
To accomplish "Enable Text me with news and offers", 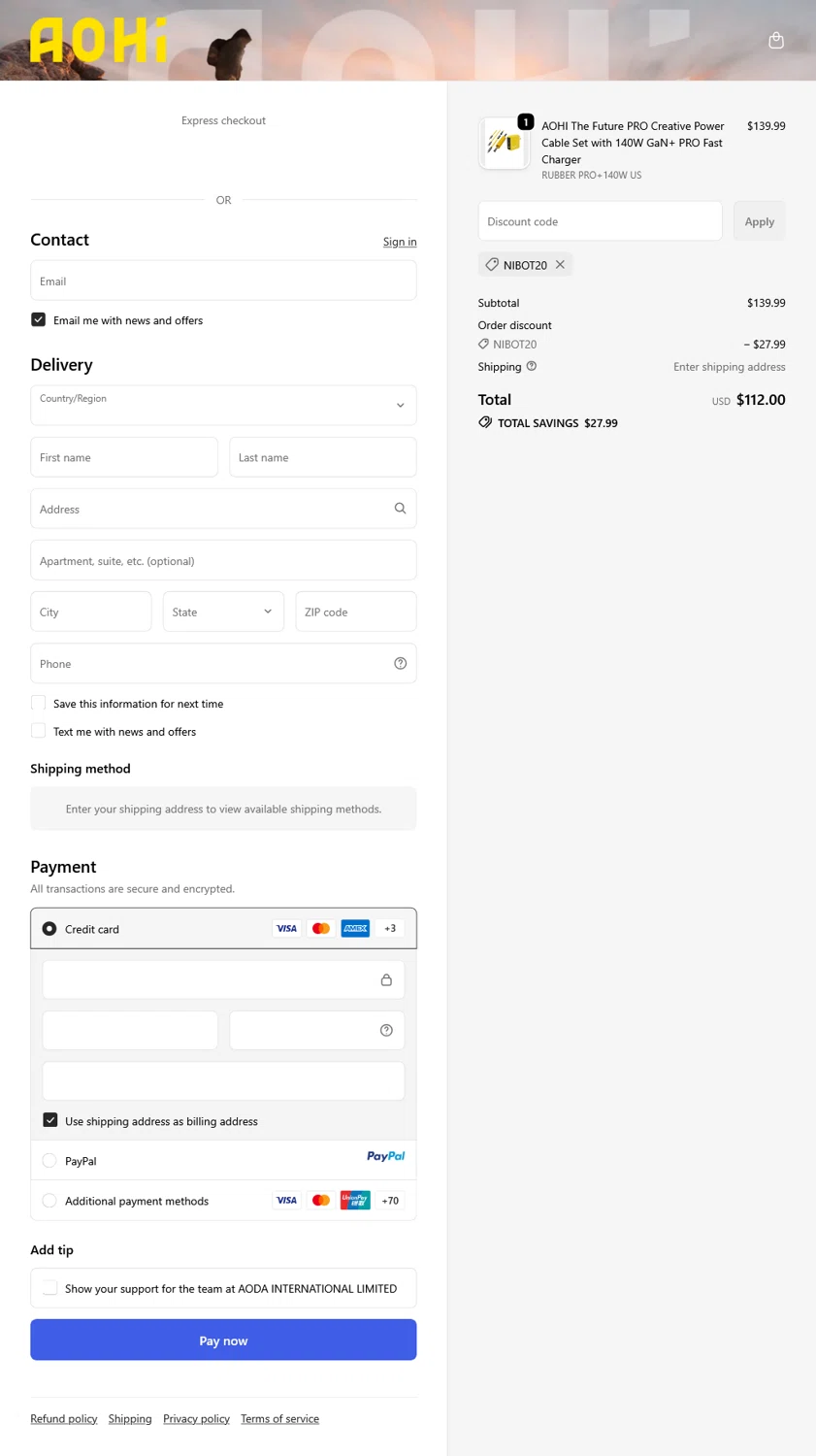I will click(39, 732).
